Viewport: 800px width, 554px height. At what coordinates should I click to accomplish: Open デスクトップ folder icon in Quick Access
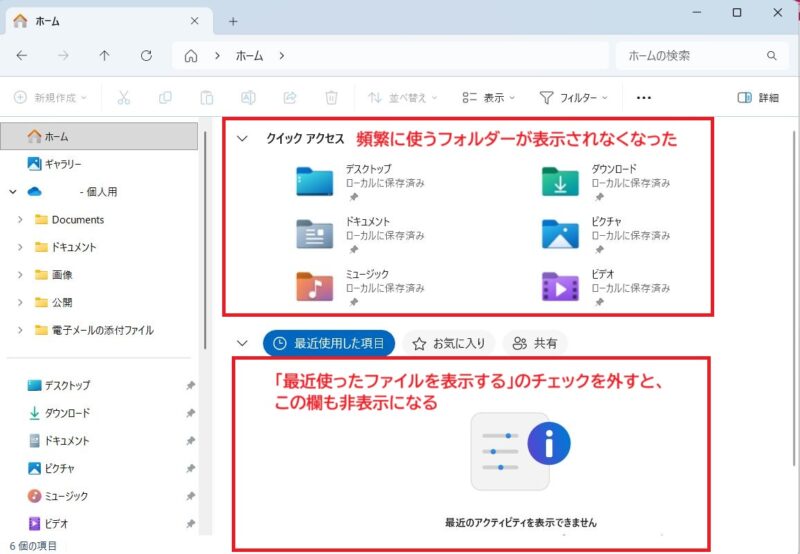click(x=314, y=181)
